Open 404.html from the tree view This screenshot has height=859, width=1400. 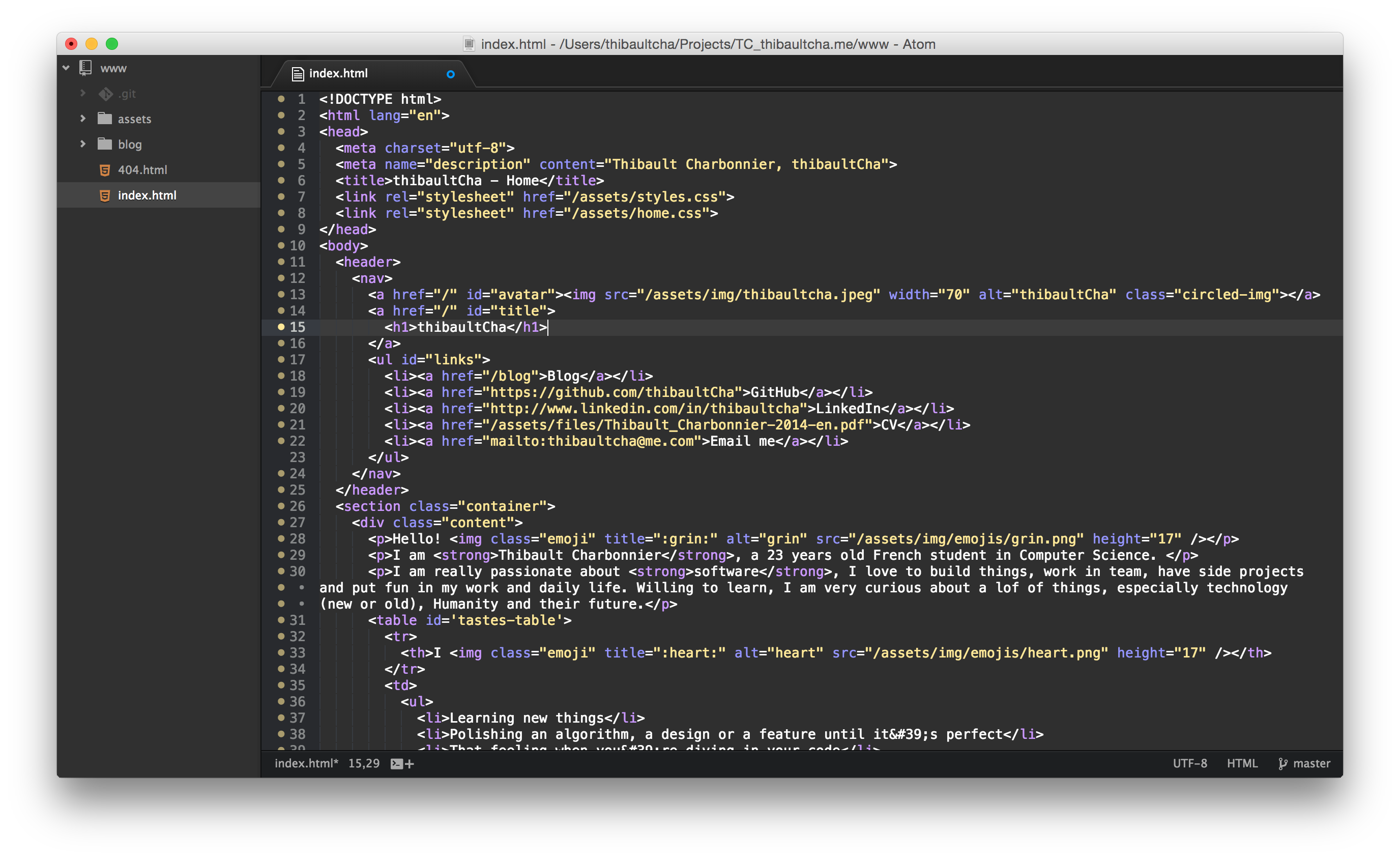(x=142, y=169)
